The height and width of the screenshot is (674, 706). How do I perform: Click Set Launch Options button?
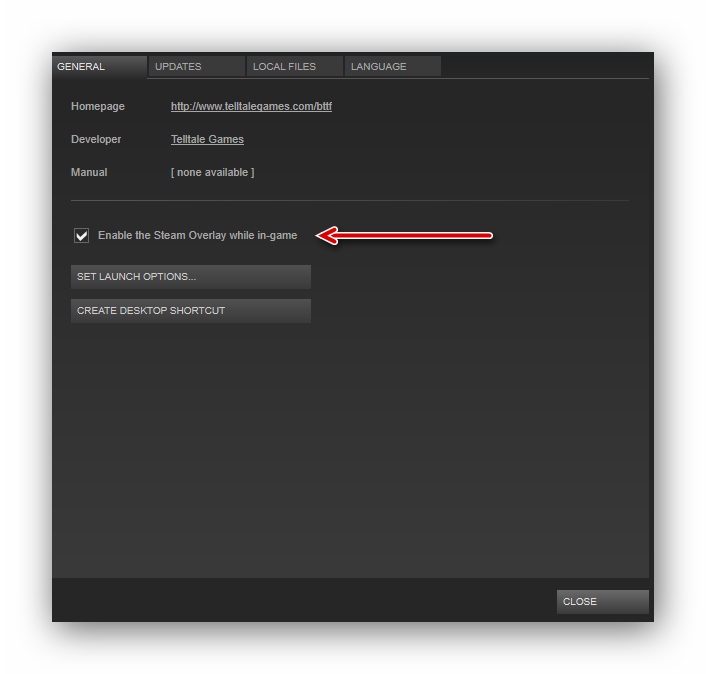point(191,276)
